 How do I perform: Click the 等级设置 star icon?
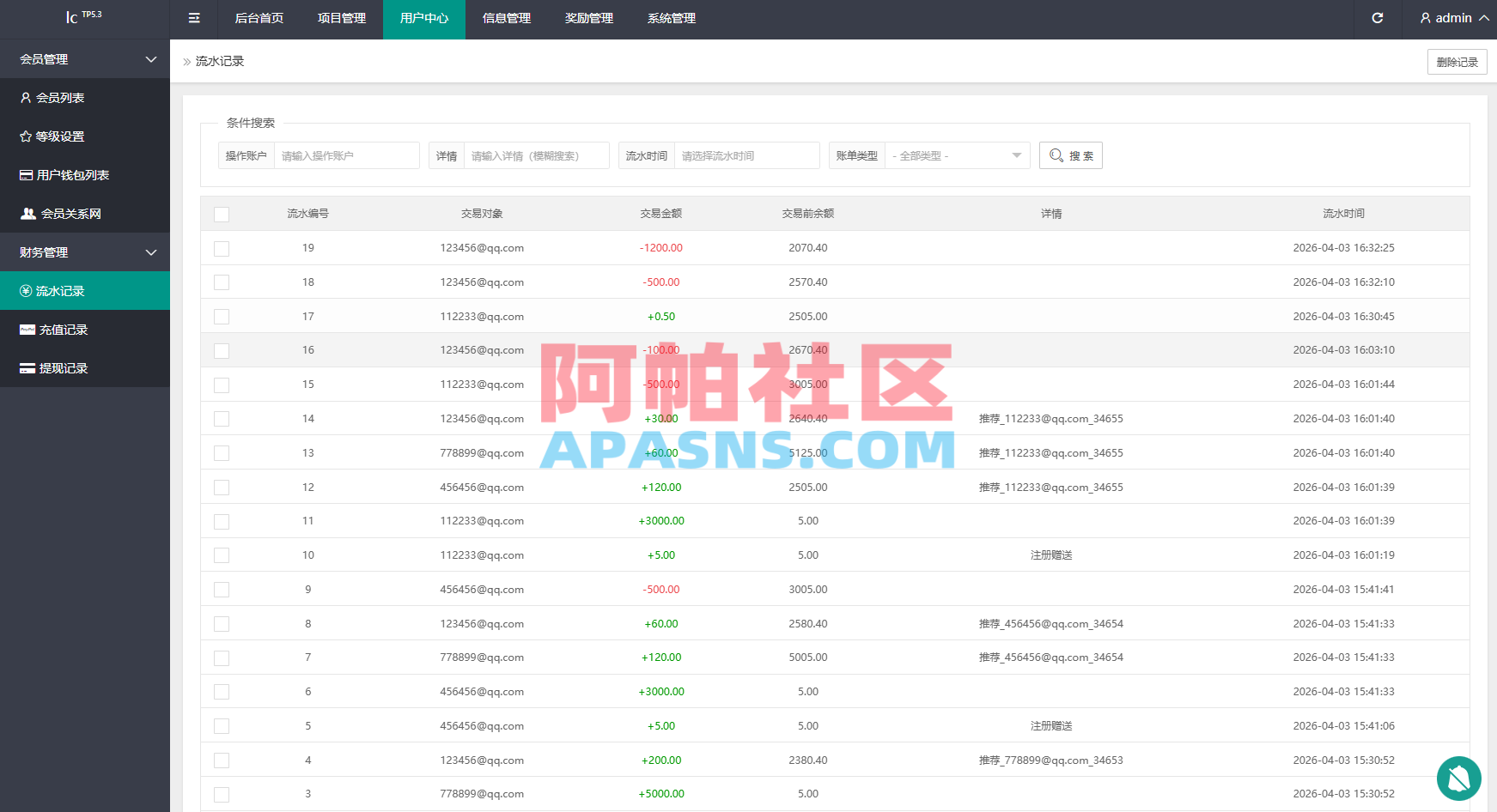tap(26, 136)
